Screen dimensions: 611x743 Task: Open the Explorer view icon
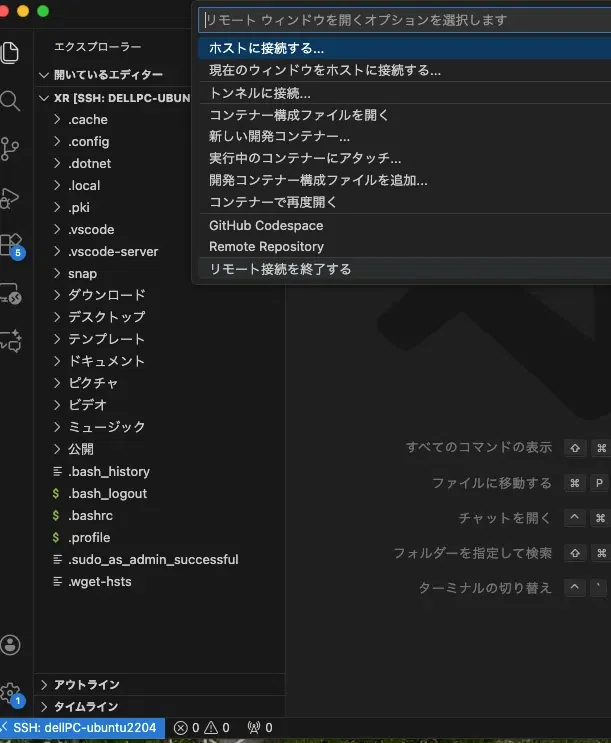[x=10, y=52]
